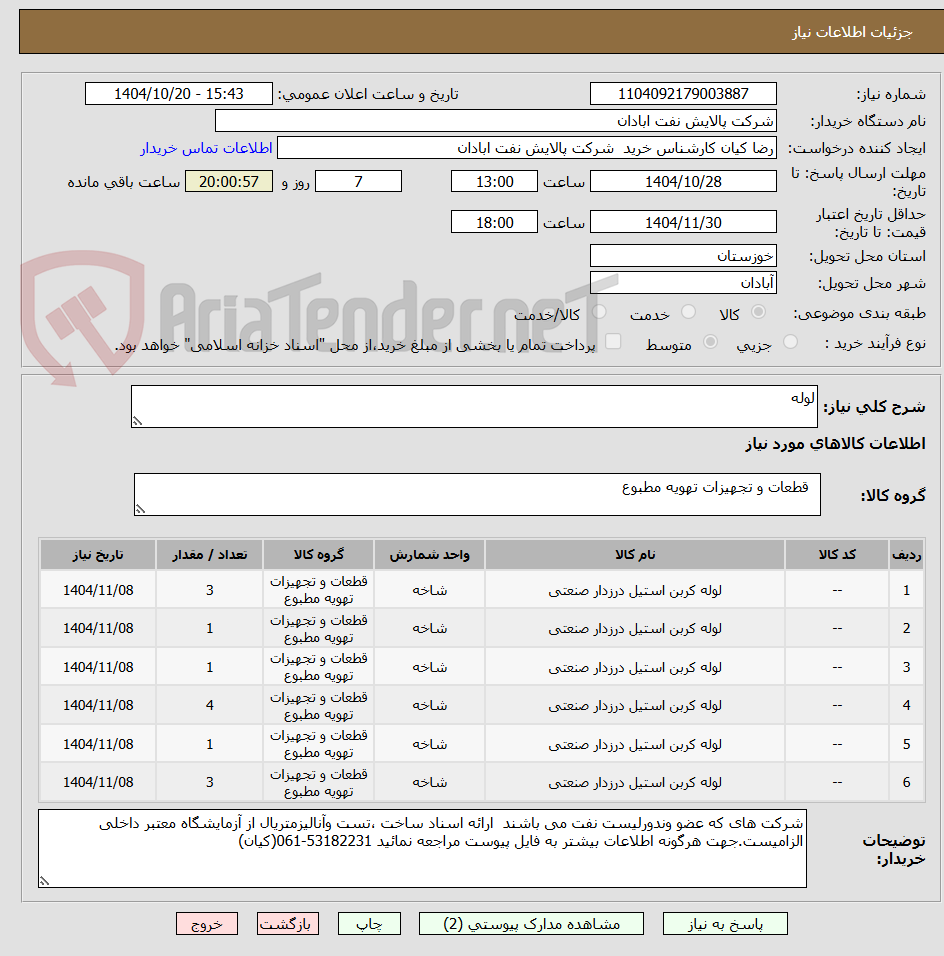Screen dimensions: 944x956
Task: Click the شماره نیاز number field
Action: [x=683, y=93]
